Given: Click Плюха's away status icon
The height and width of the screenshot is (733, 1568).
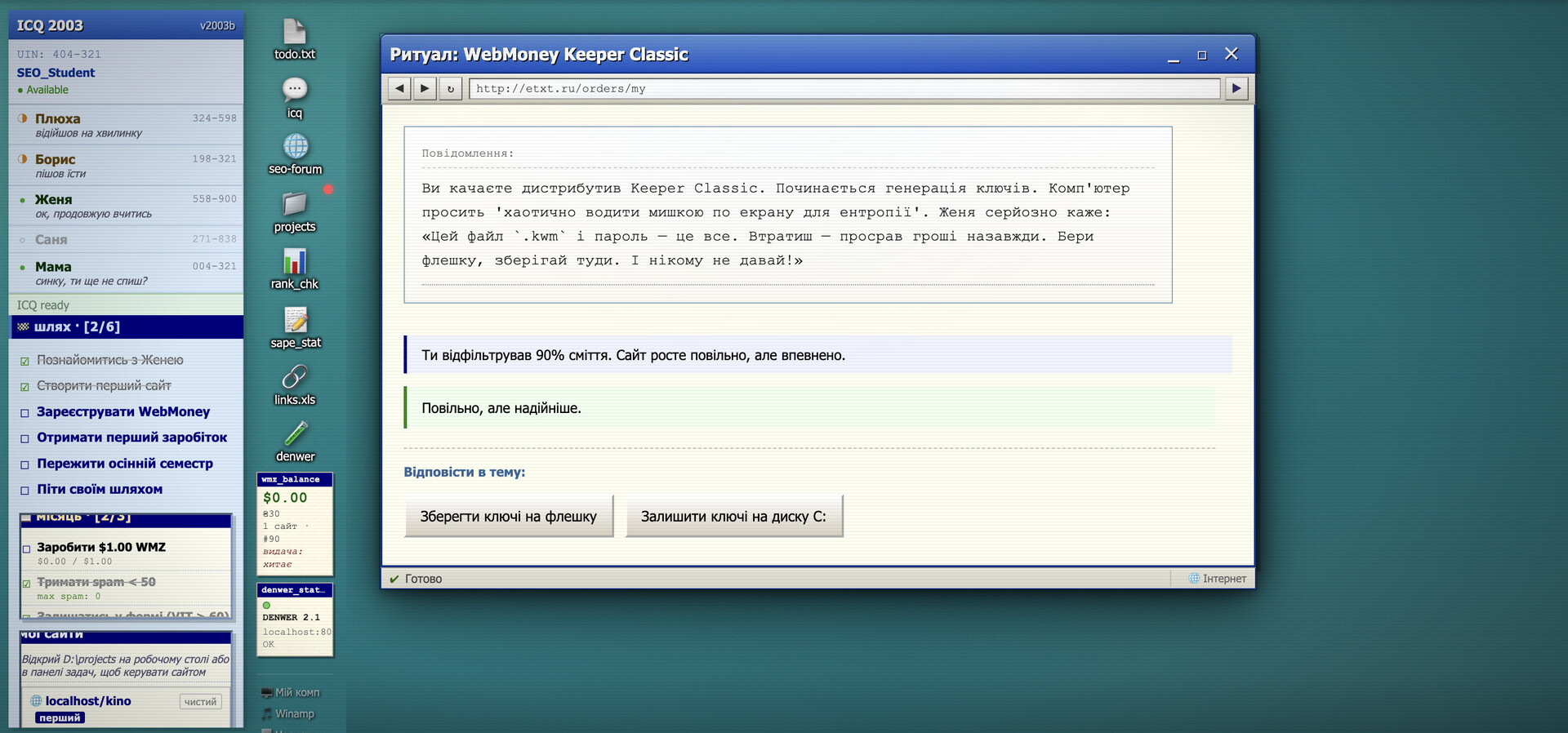Looking at the screenshot, I should point(23,118).
